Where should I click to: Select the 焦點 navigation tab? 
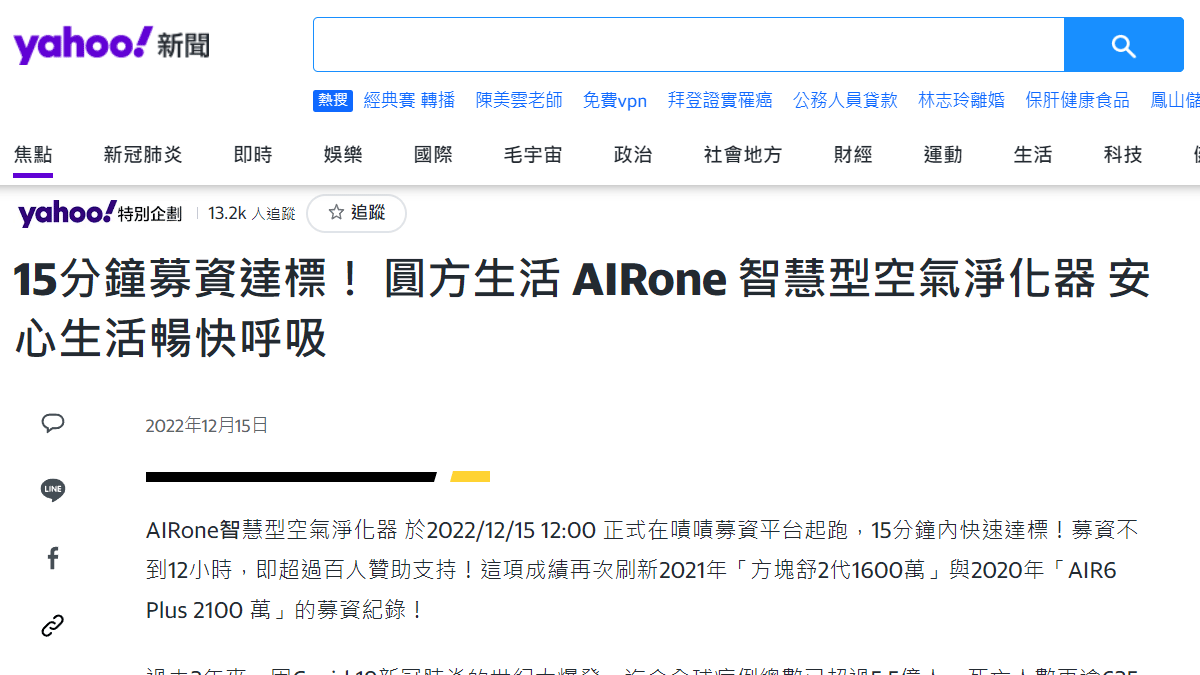click(33, 155)
